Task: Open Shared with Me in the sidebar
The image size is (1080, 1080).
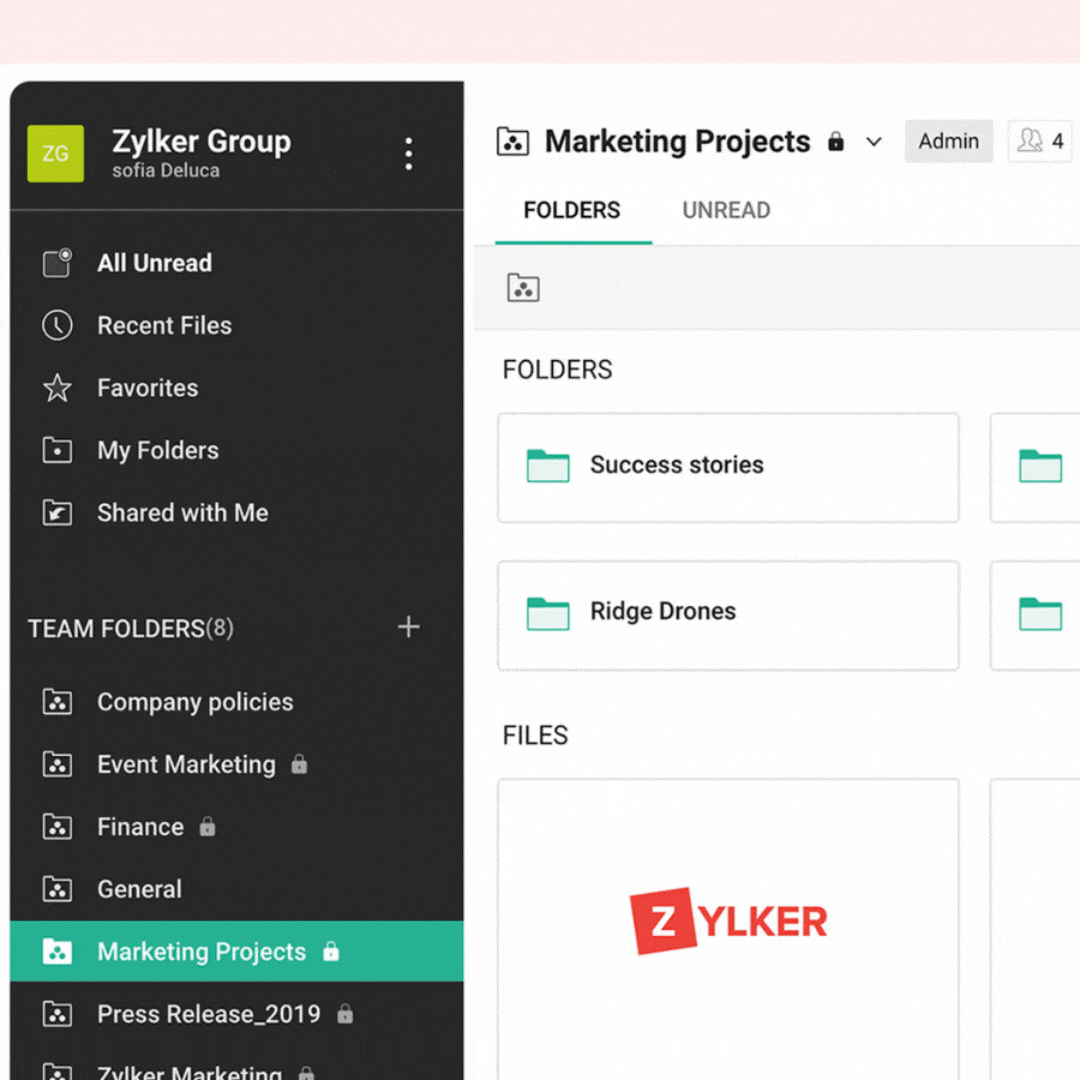Action: click(236, 512)
